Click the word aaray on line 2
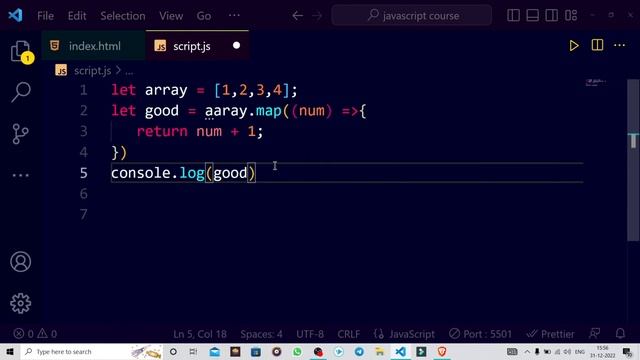 coord(226,111)
